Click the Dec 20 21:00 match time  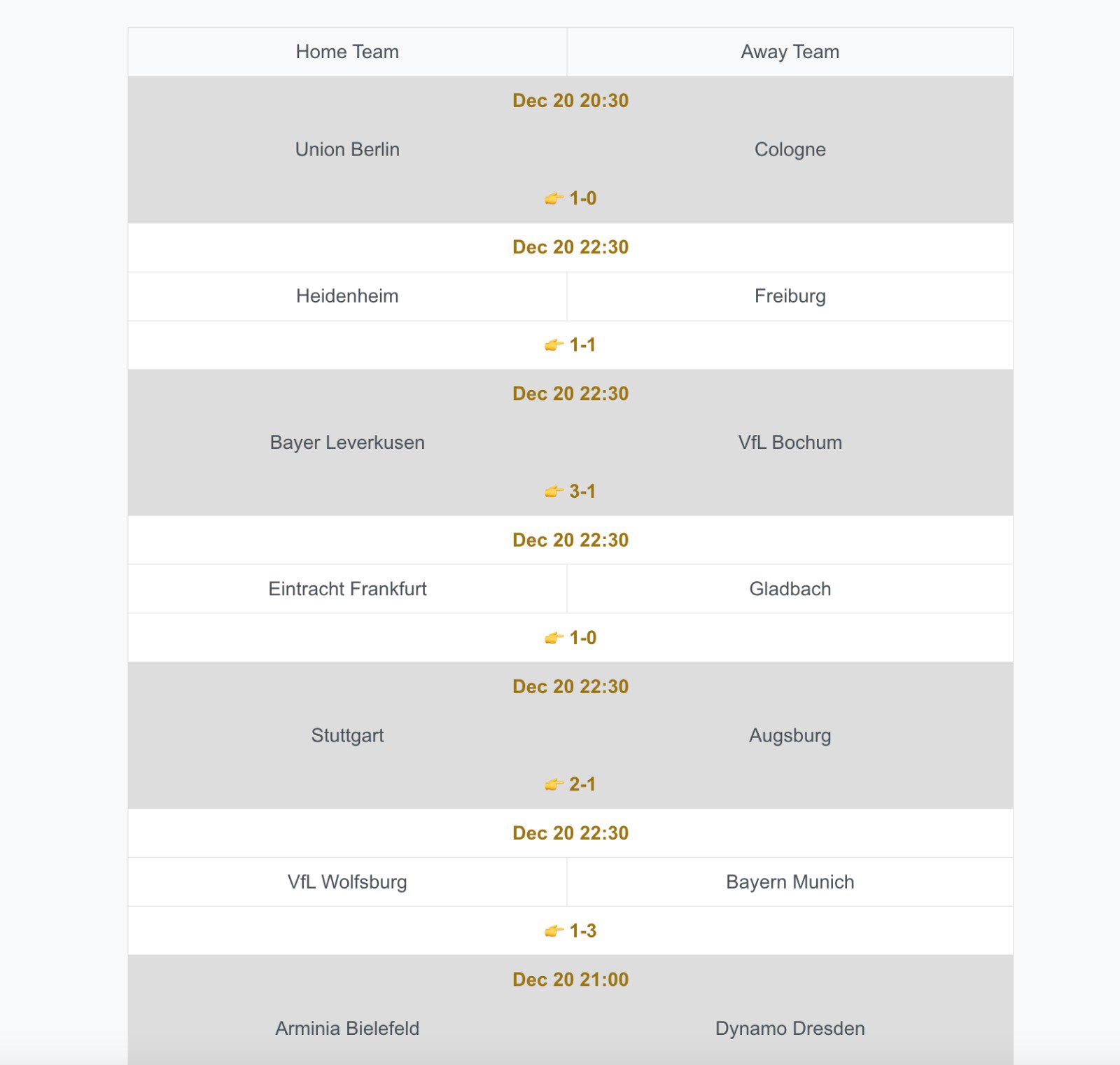(570, 980)
